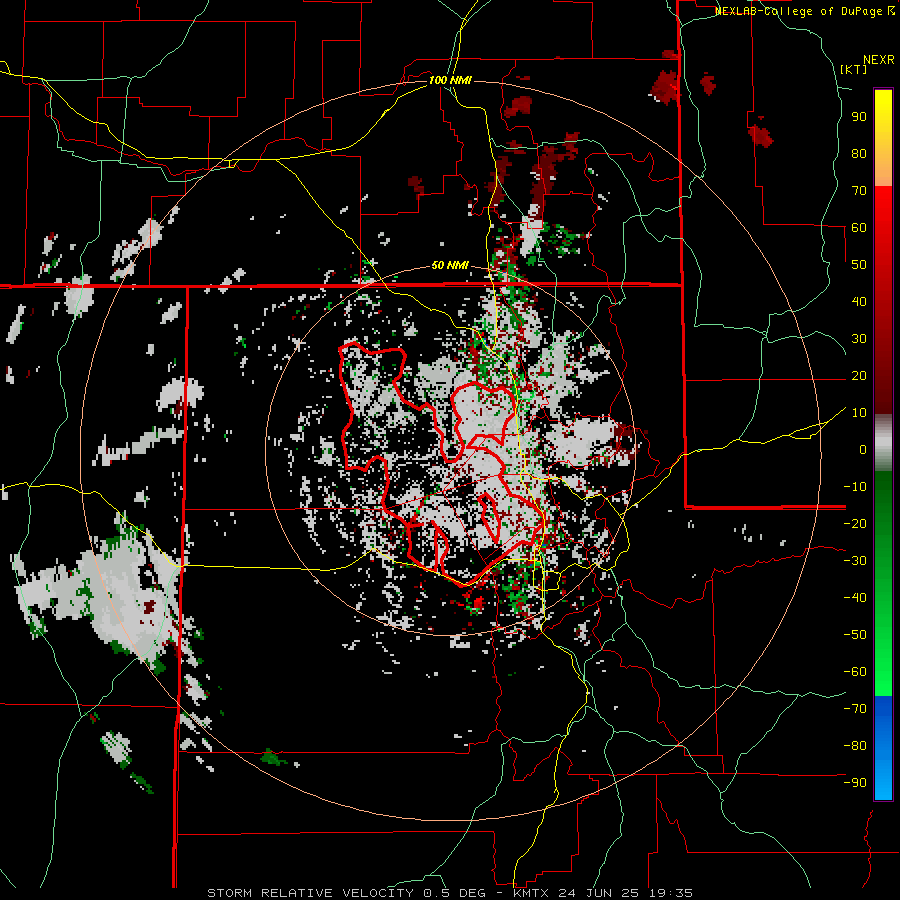Click the KMTX radar site identifier

(532, 893)
